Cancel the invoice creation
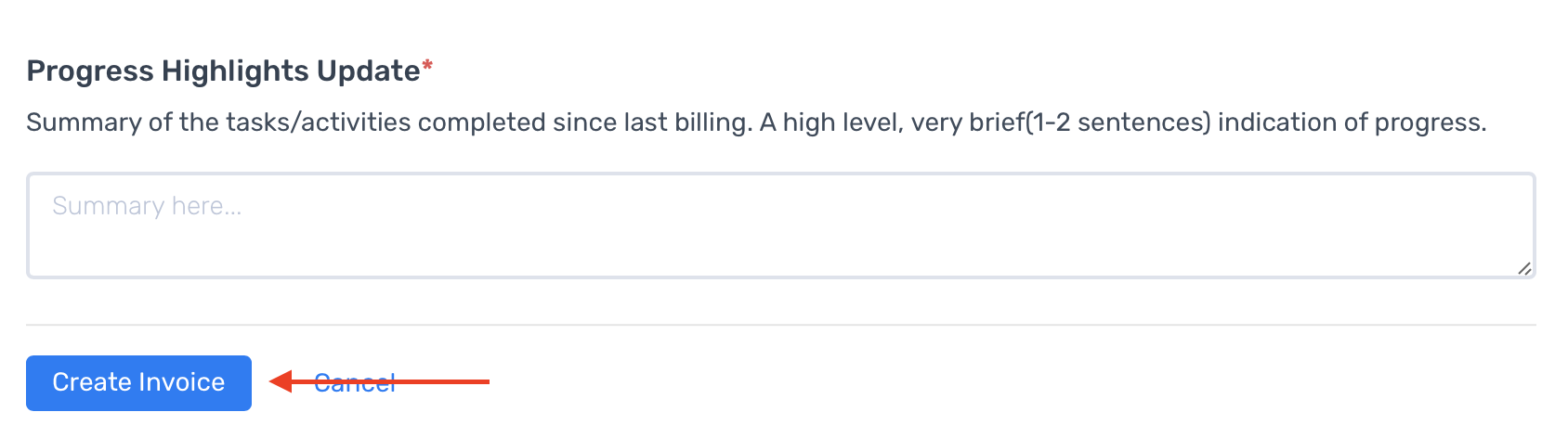The height and width of the screenshot is (425, 1568). (355, 382)
